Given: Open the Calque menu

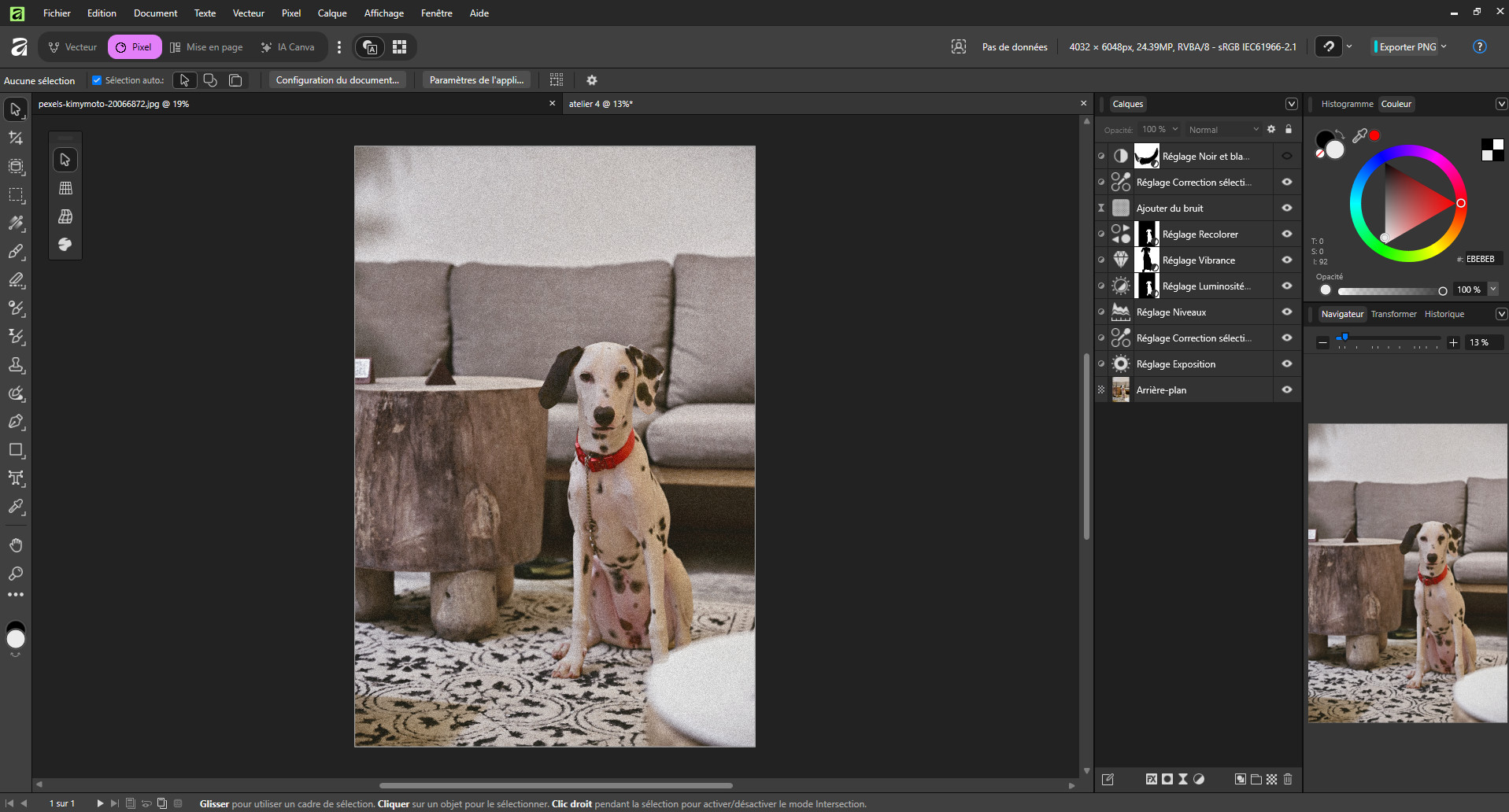Looking at the screenshot, I should [332, 13].
